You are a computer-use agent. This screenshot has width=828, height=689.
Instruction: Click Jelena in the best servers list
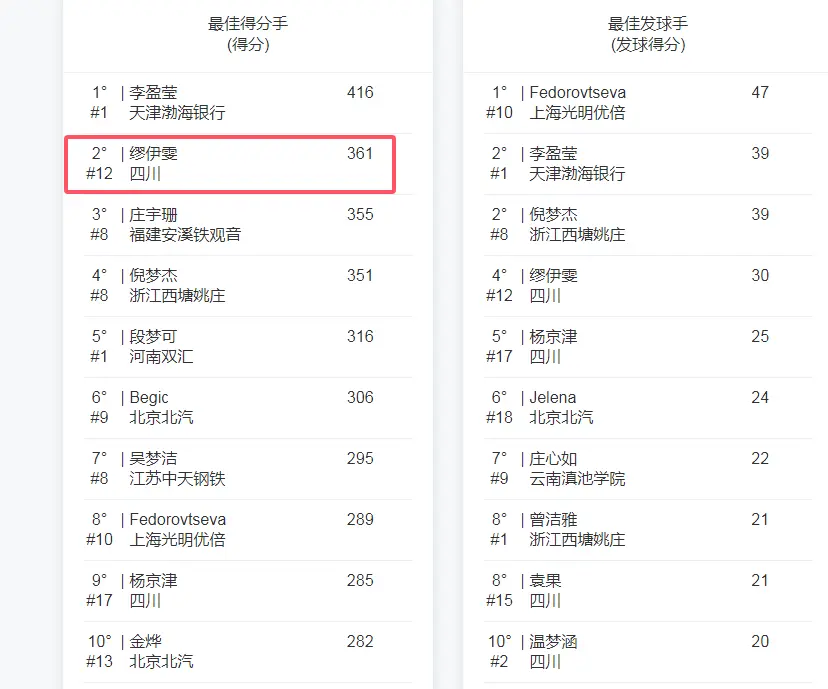553,398
